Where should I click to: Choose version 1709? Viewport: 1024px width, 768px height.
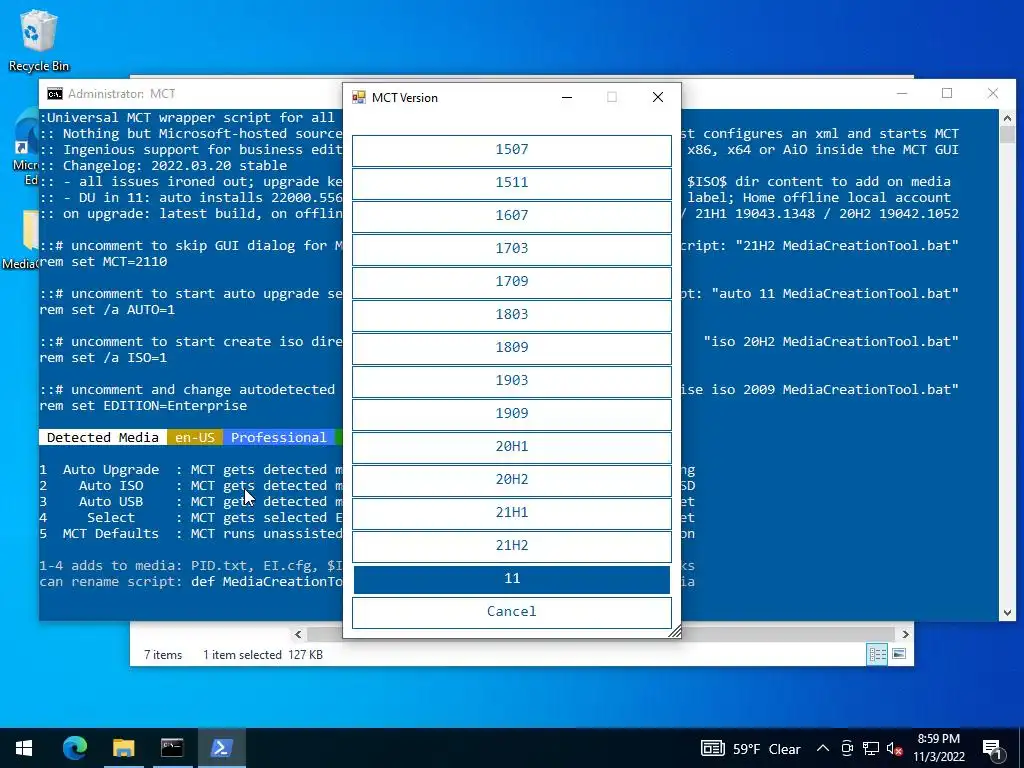point(511,282)
